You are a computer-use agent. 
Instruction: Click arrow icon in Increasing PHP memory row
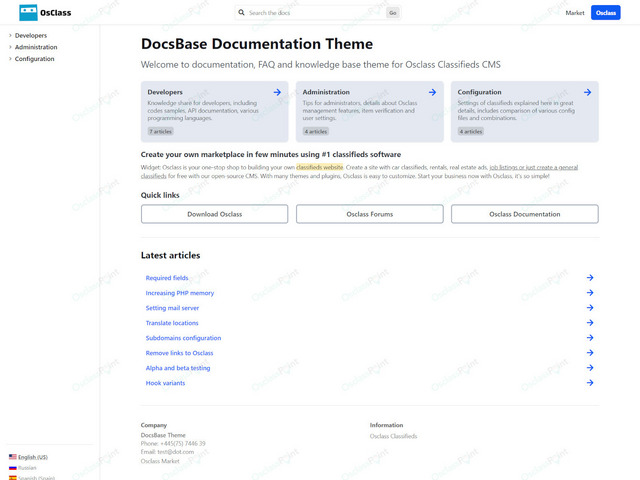pyautogui.click(x=590, y=293)
